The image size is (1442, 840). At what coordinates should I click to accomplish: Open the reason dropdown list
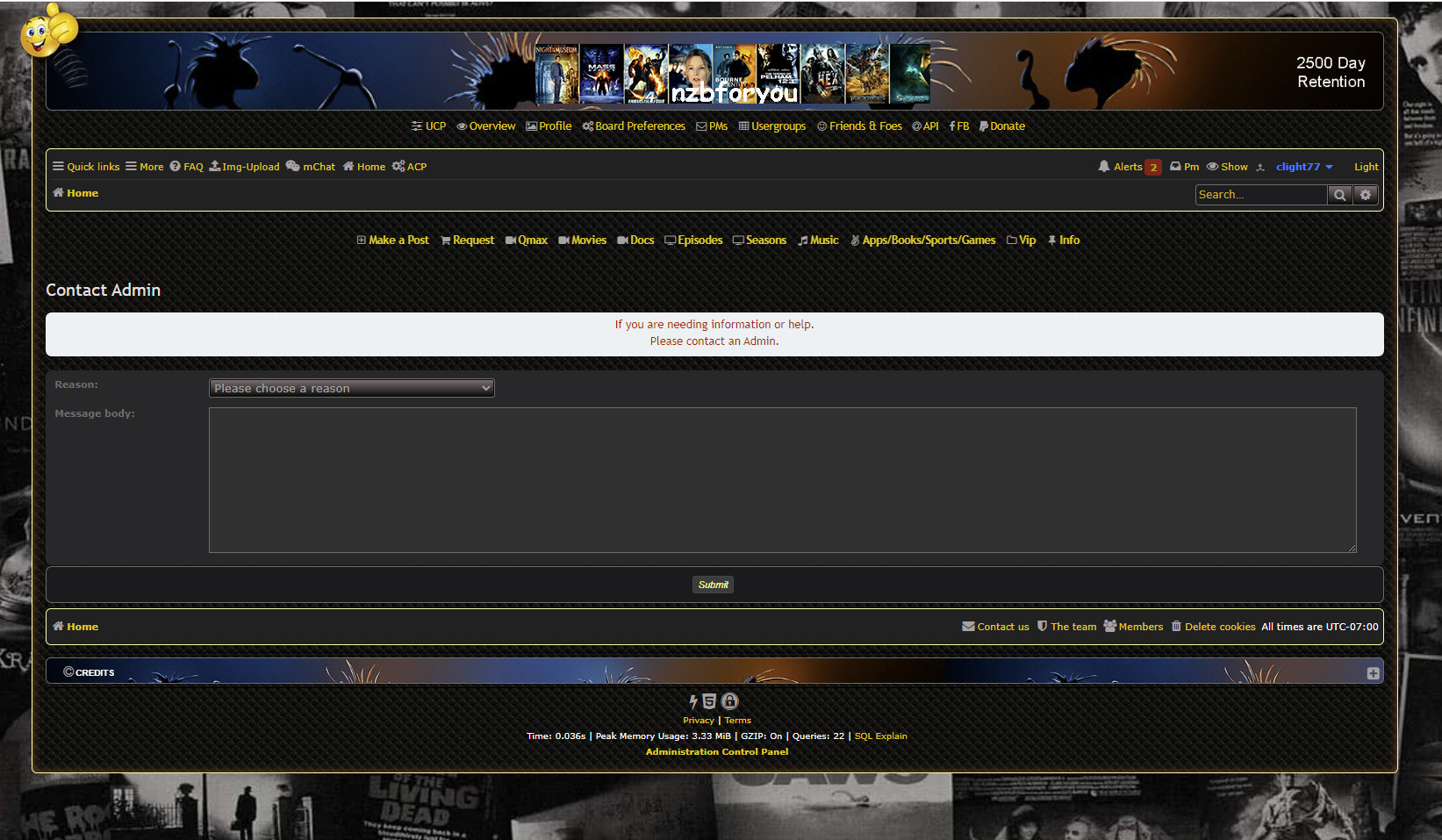coord(351,388)
